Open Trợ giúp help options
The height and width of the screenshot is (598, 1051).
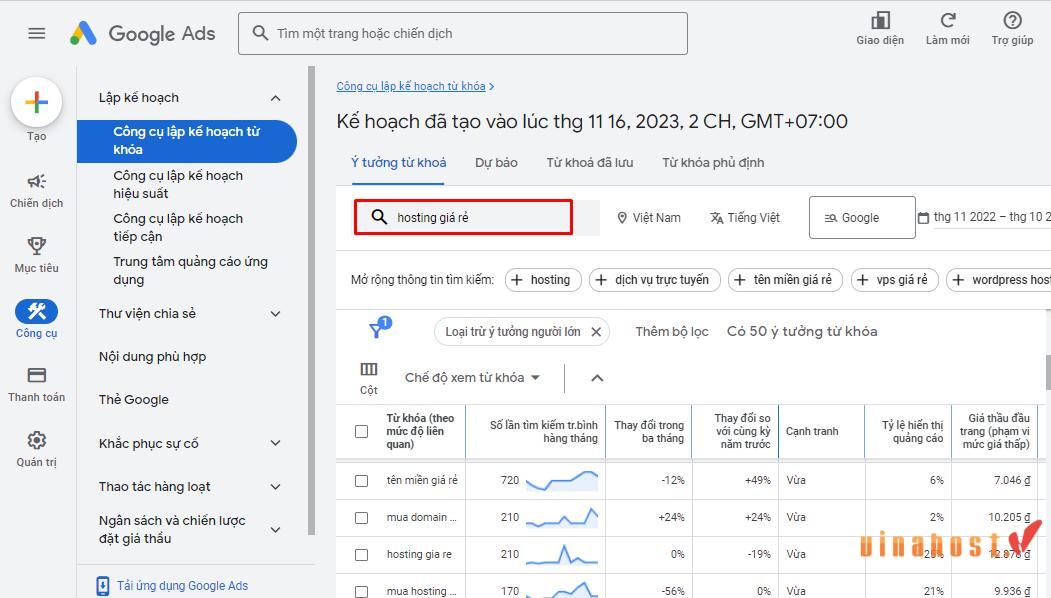(x=1011, y=23)
